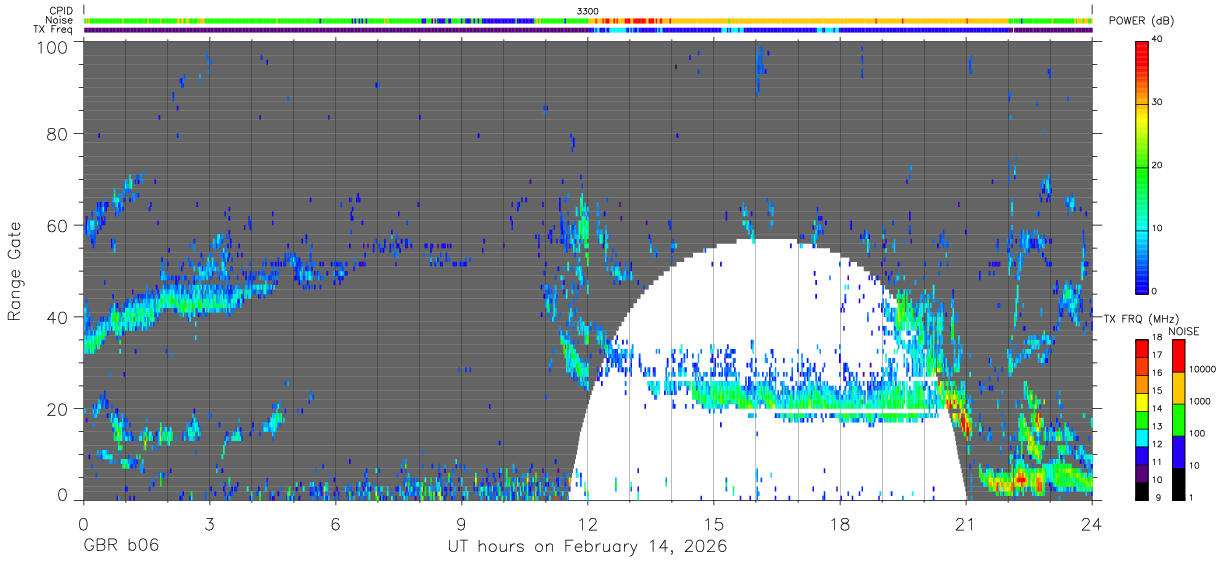
Task: Click the 'Range Gate' axis label
Action: coord(15,271)
